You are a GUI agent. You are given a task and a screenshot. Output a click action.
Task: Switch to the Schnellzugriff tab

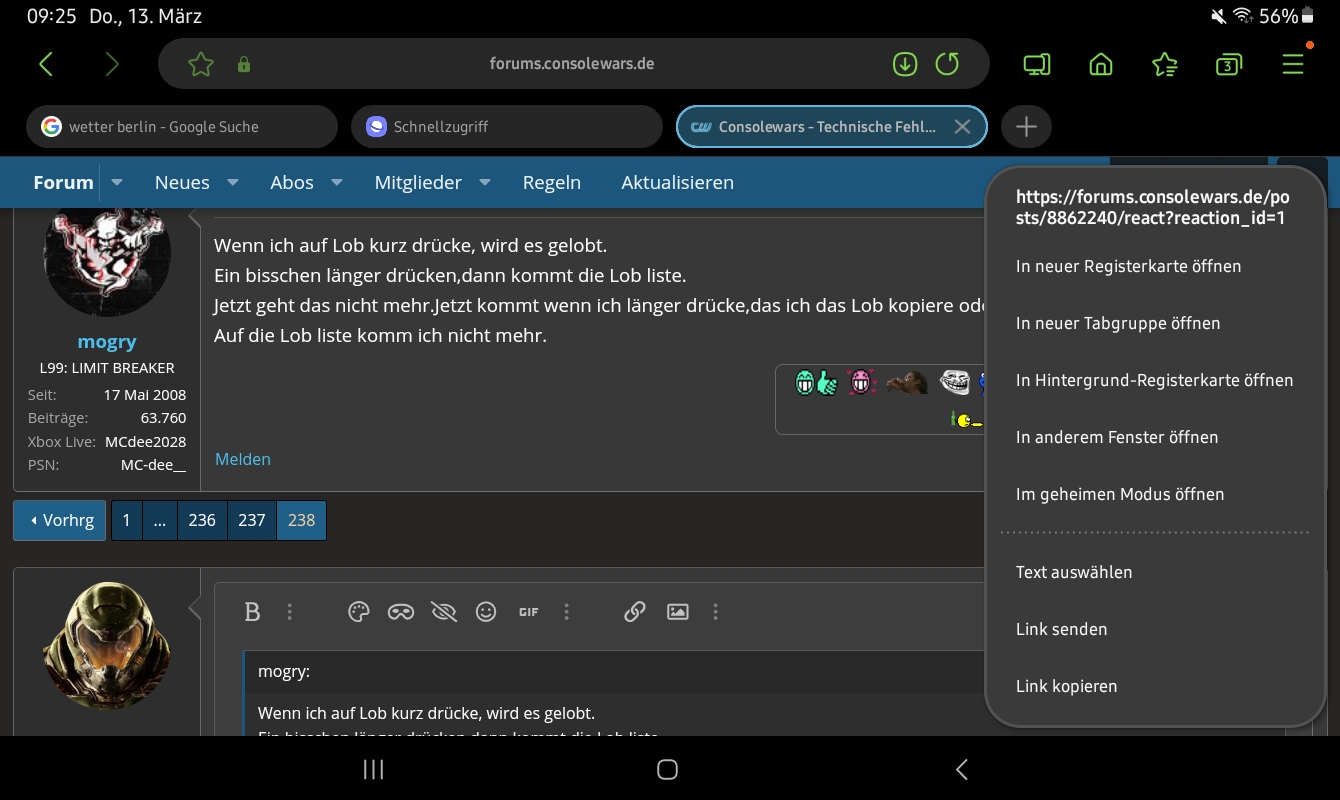(x=507, y=127)
